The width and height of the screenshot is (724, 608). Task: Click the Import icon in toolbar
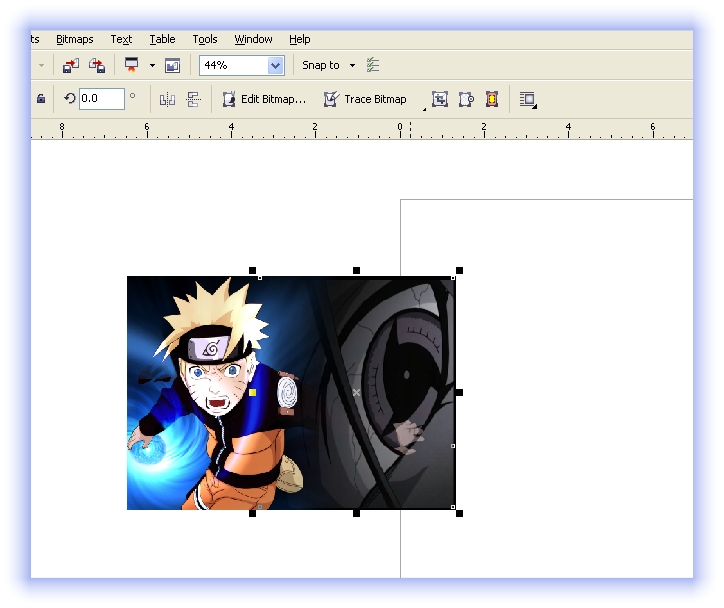(71, 66)
